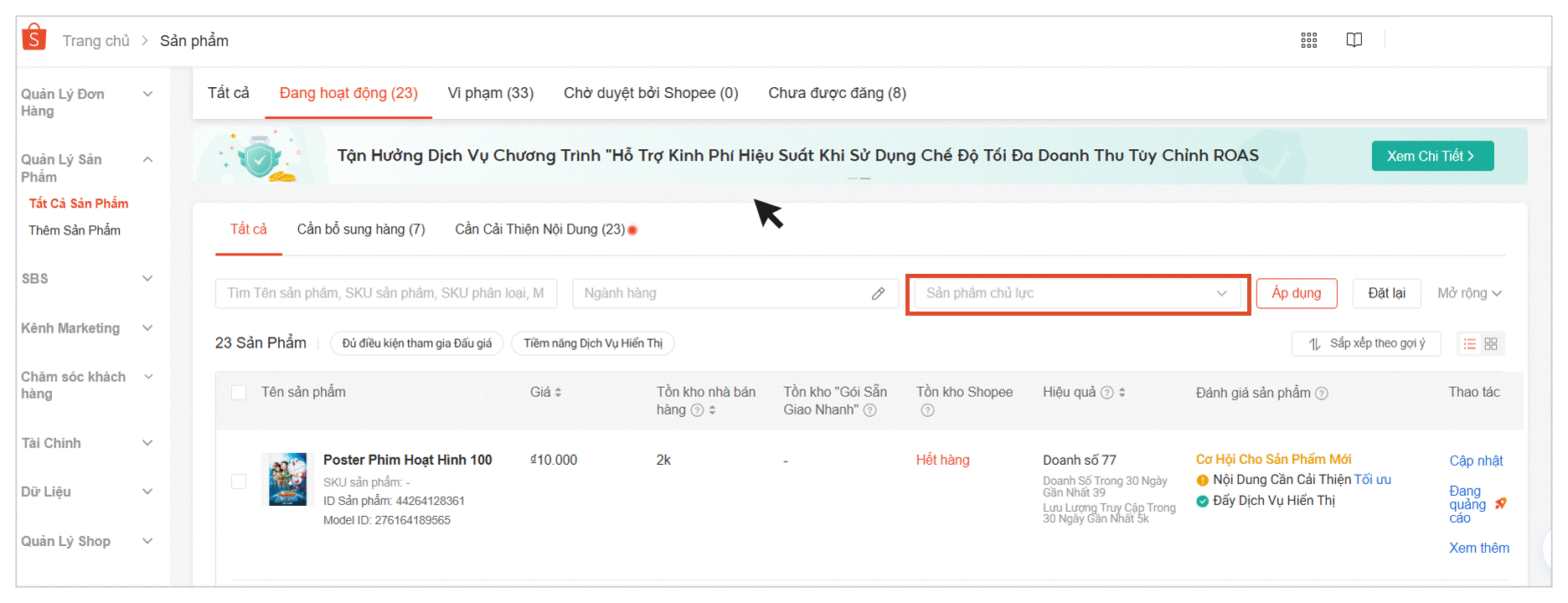Open the Sản phẩm chủ lực dropdown
The width and height of the screenshot is (1568, 603).
(x=1077, y=293)
